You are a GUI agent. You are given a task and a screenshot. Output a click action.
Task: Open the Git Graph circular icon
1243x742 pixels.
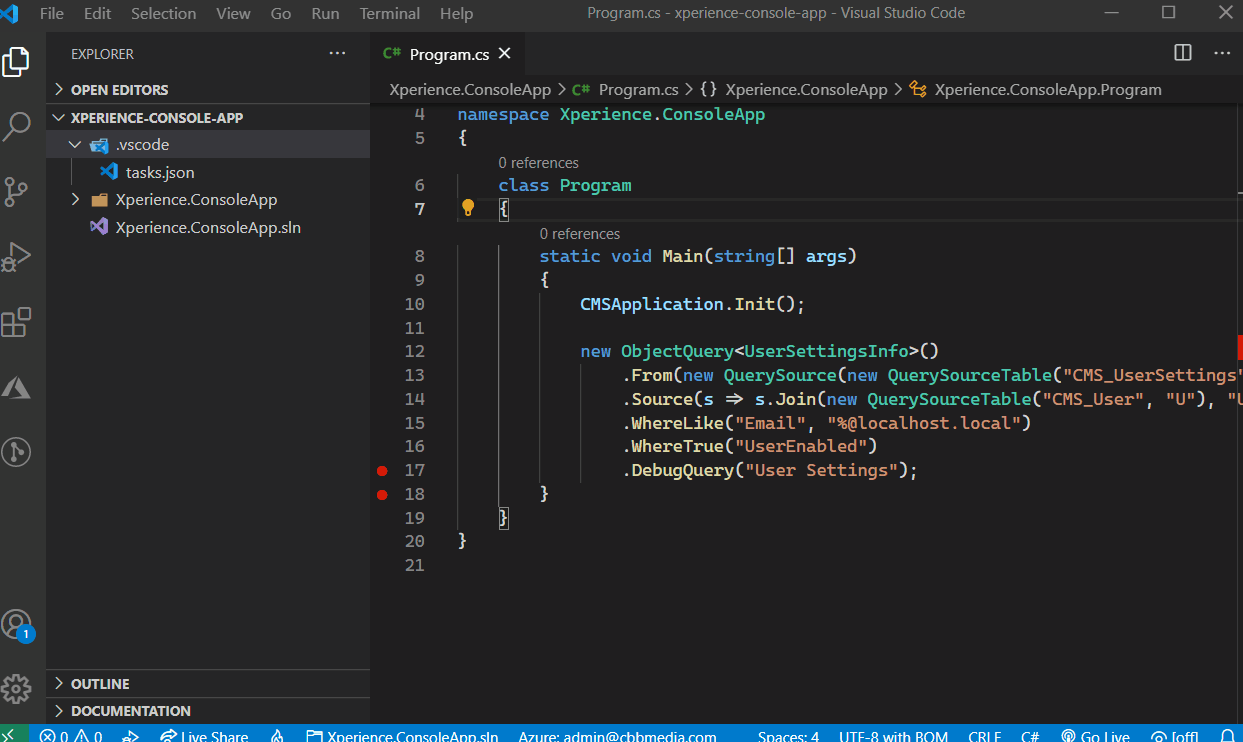pyautogui.click(x=16, y=452)
